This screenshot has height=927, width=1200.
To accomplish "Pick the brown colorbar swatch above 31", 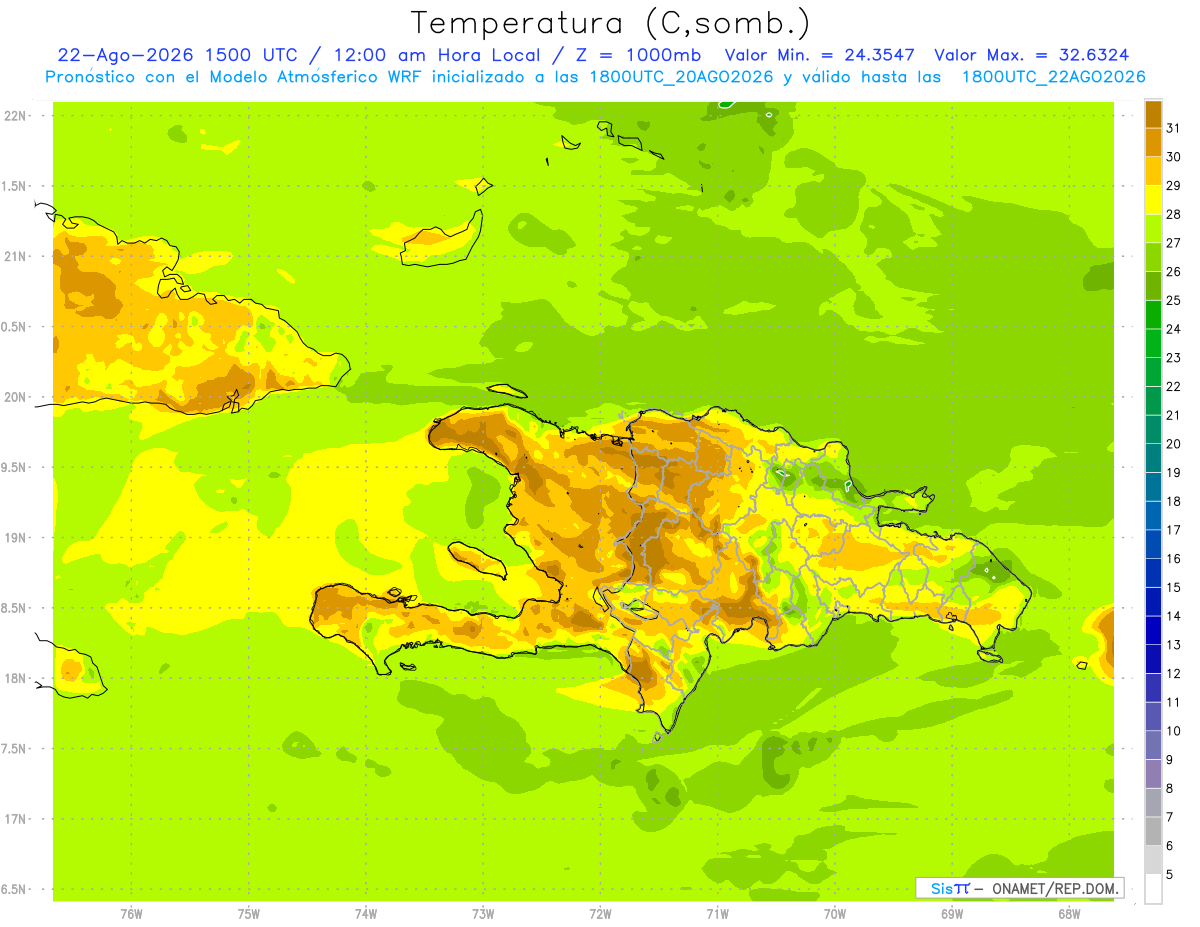I will tap(1153, 114).
